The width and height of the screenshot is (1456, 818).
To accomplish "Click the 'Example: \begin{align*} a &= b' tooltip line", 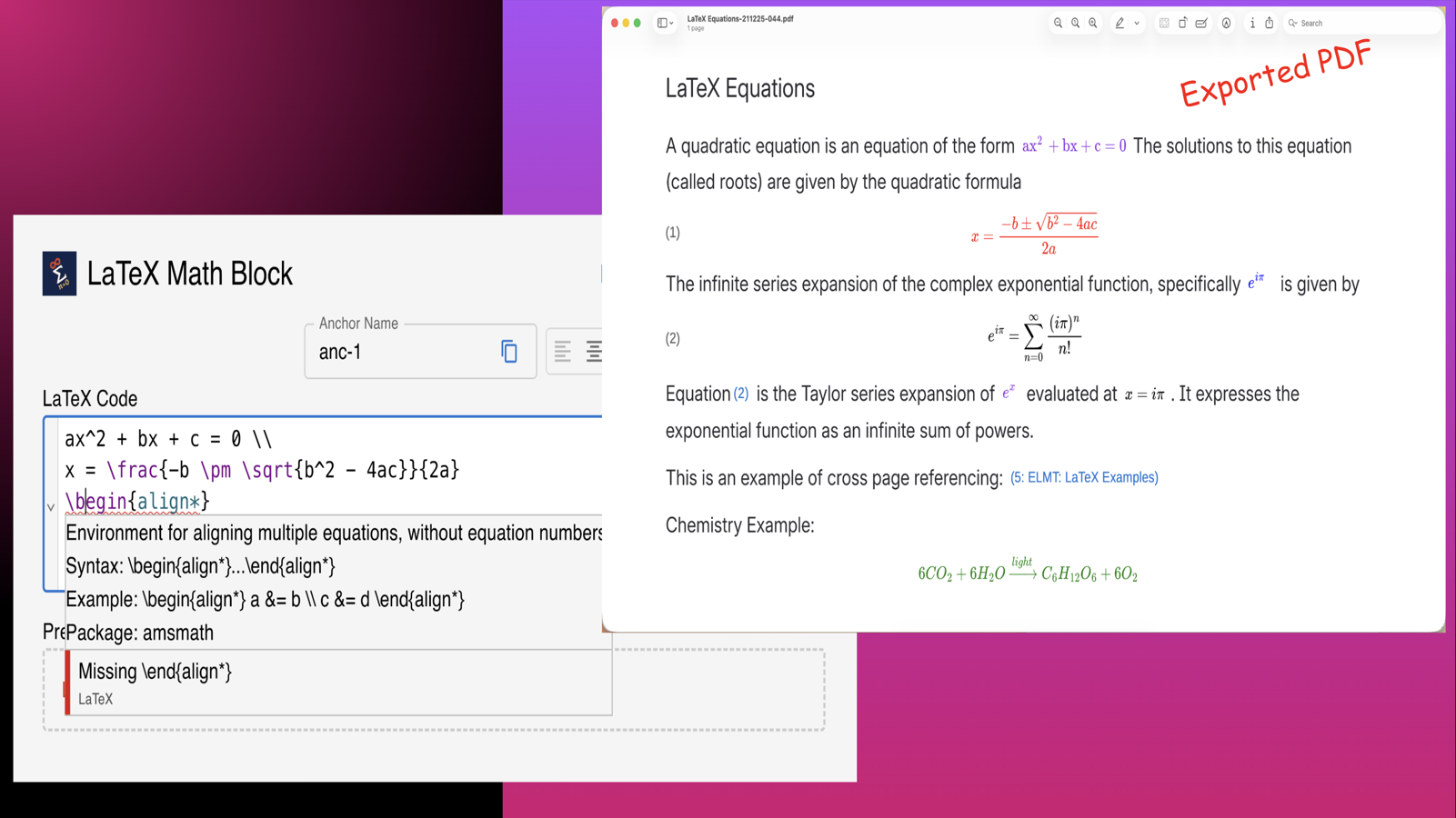I will [266, 600].
